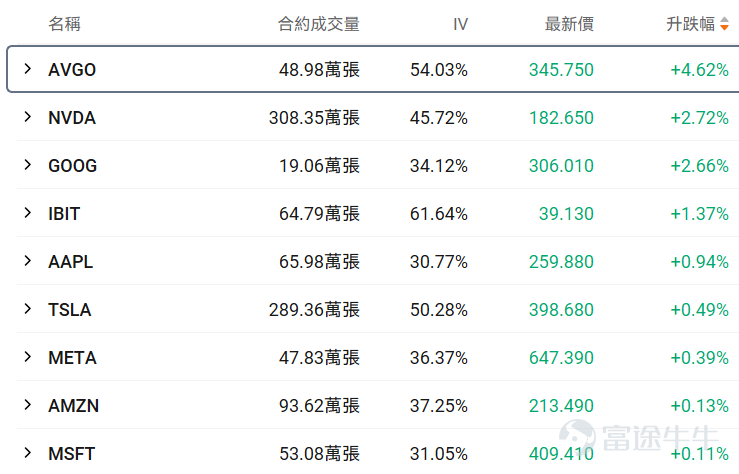Click AMZN change +0.13%
This screenshot has height=474, width=739.
pyautogui.click(x=700, y=407)
